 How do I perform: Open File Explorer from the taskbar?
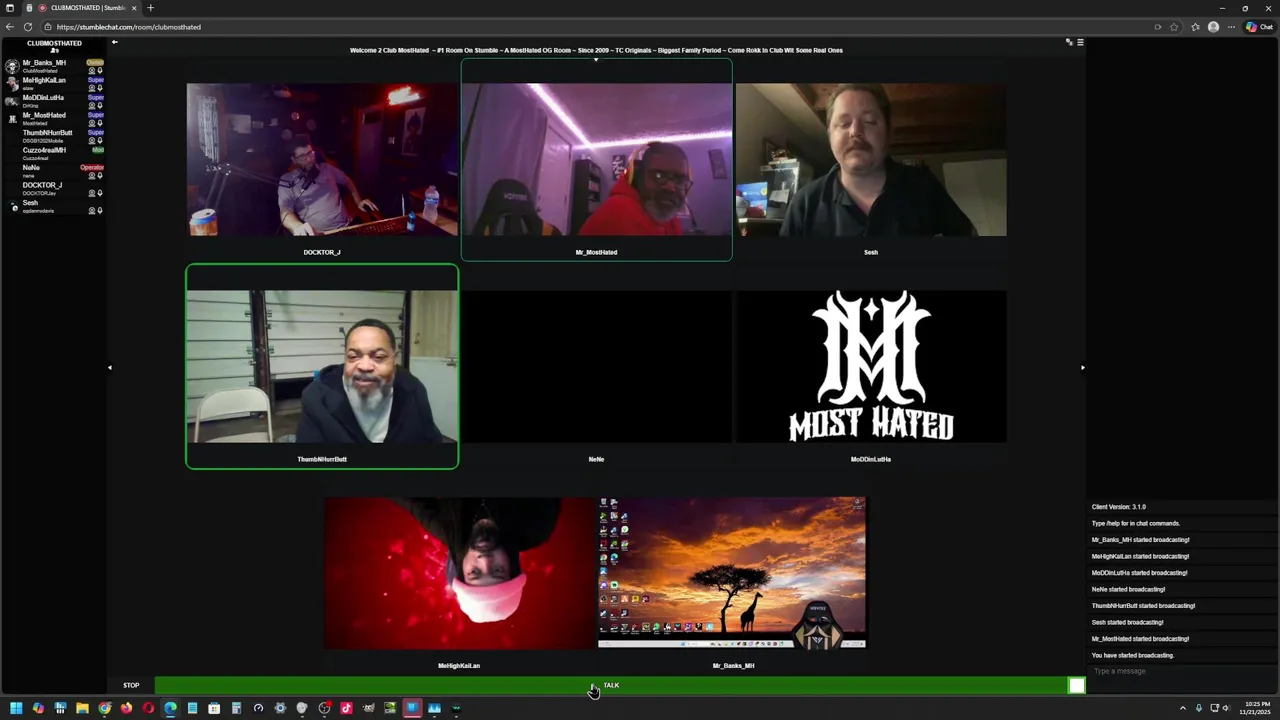82,708
